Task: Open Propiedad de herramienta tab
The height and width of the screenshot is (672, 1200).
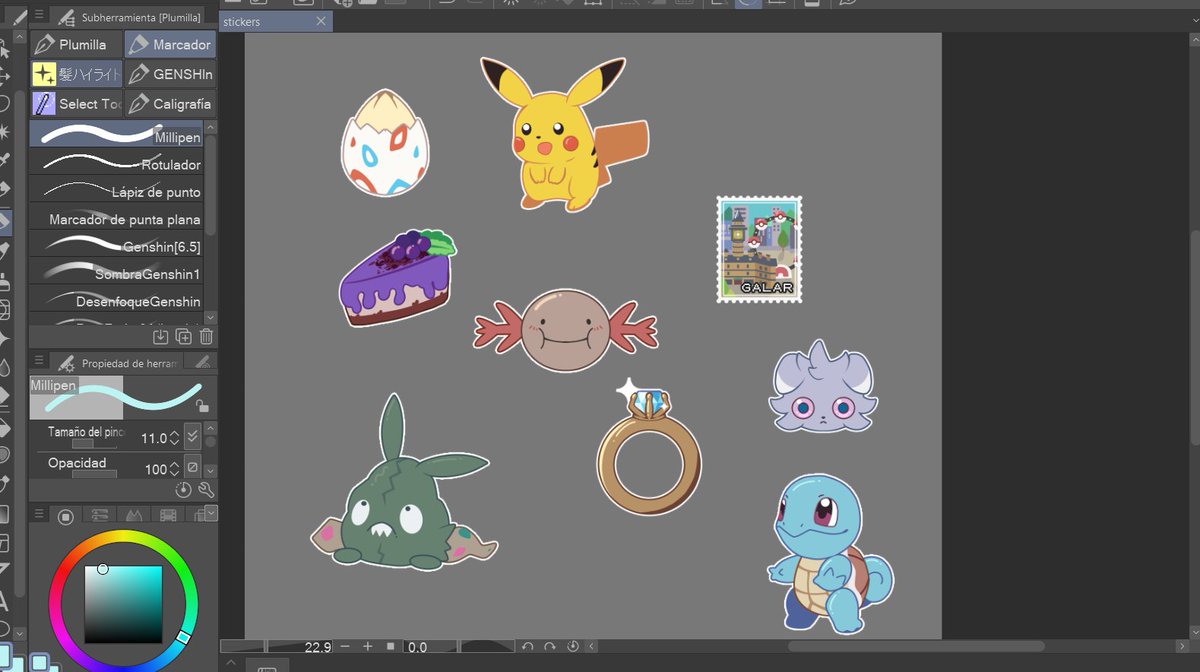Action: point(118,362)
